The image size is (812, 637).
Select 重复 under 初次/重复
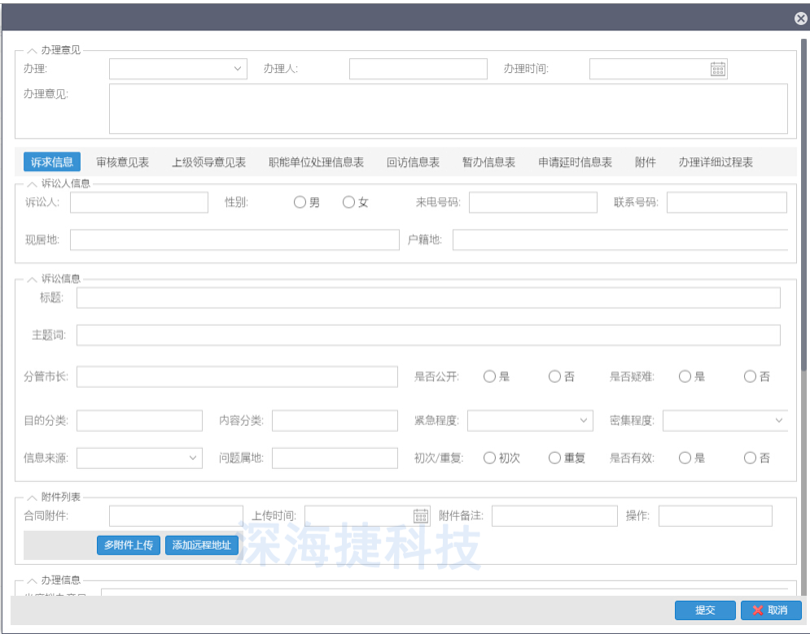[554, 457]
